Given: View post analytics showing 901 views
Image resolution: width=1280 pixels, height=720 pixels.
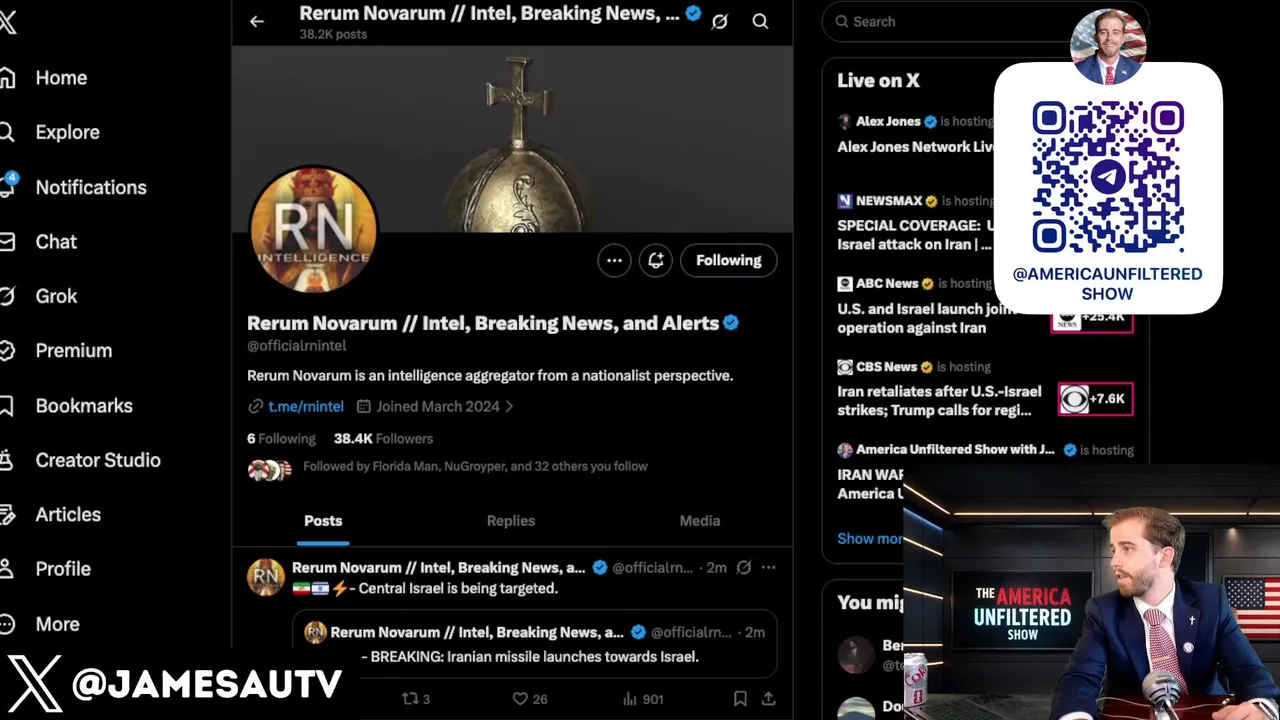Looking at the screenshot, I should click(x=642, y=699).
